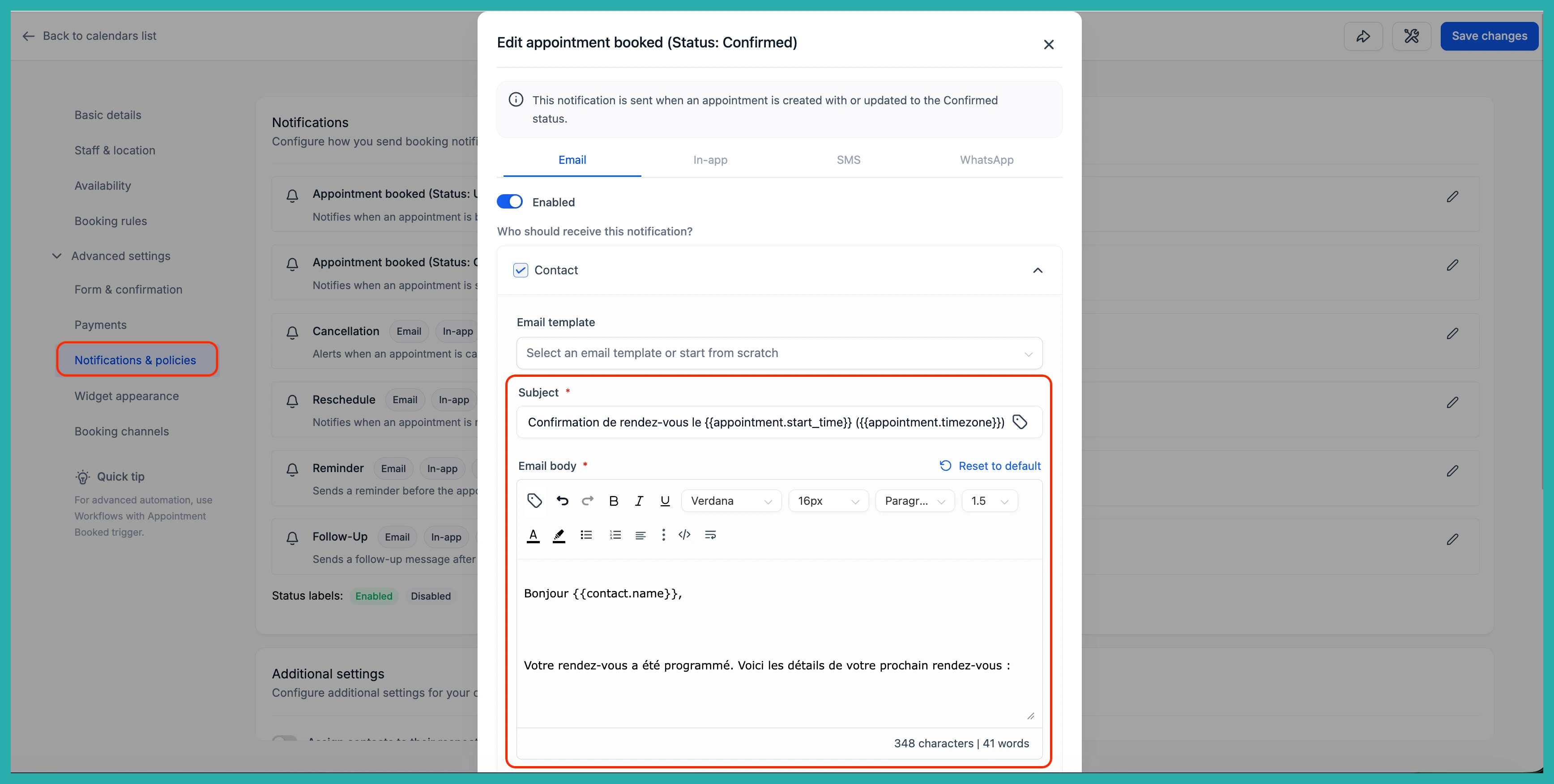1554x784 pixels.
Task: Switch to source code view
Action: (x=685, y=535)
